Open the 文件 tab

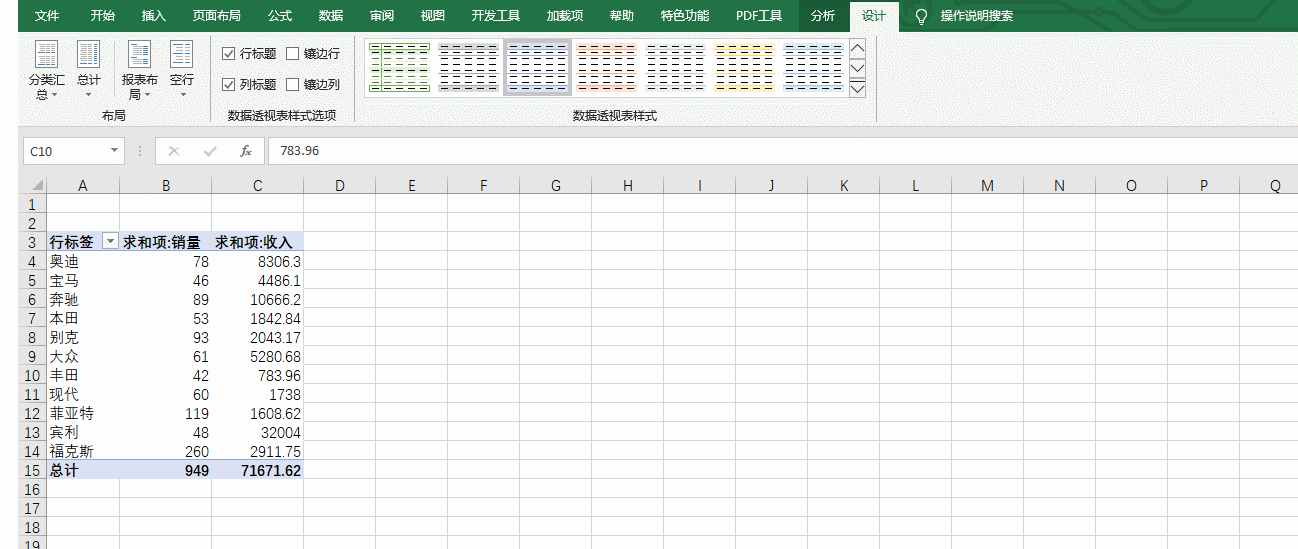47,16
